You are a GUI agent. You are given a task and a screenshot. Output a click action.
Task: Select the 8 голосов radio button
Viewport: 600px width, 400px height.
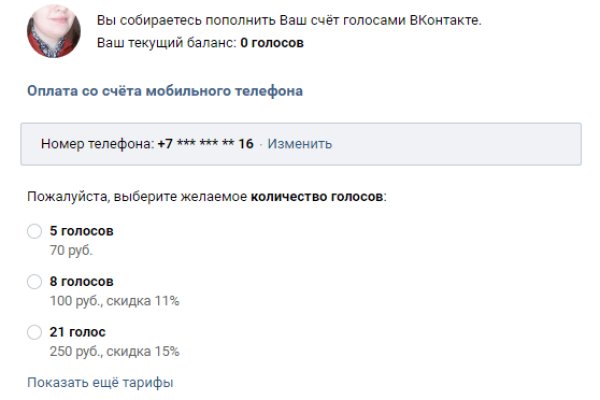pos(35,282)
